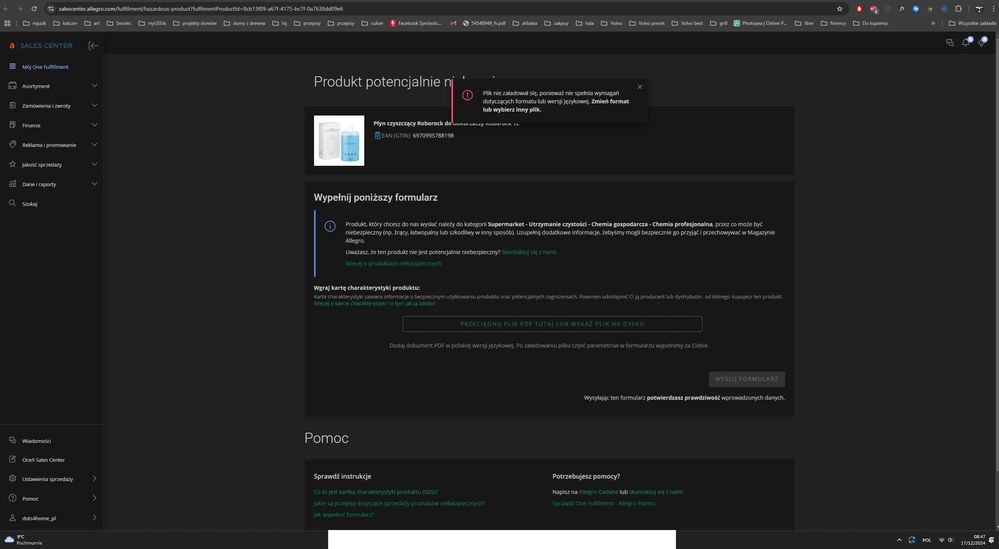Expand the Asortyment menu chevron
The image size is (999, 549).
coord(94,85)
